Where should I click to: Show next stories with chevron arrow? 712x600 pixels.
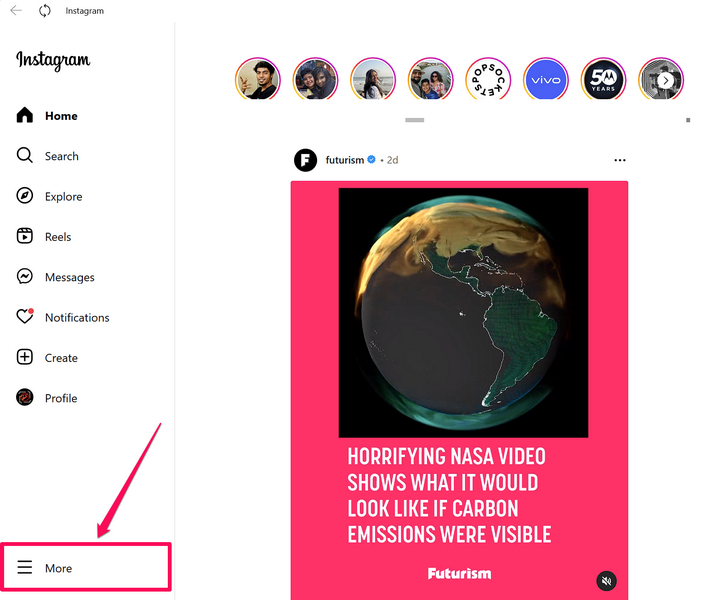click(666, 81)
